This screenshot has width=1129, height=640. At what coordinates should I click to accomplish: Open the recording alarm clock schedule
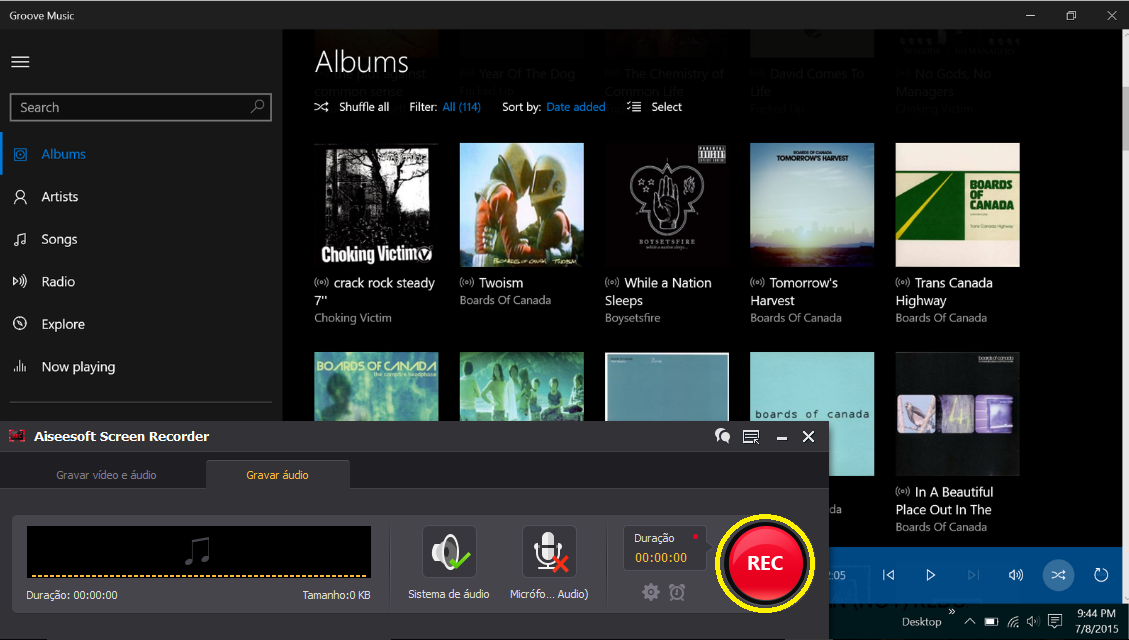tap(677, 592)
